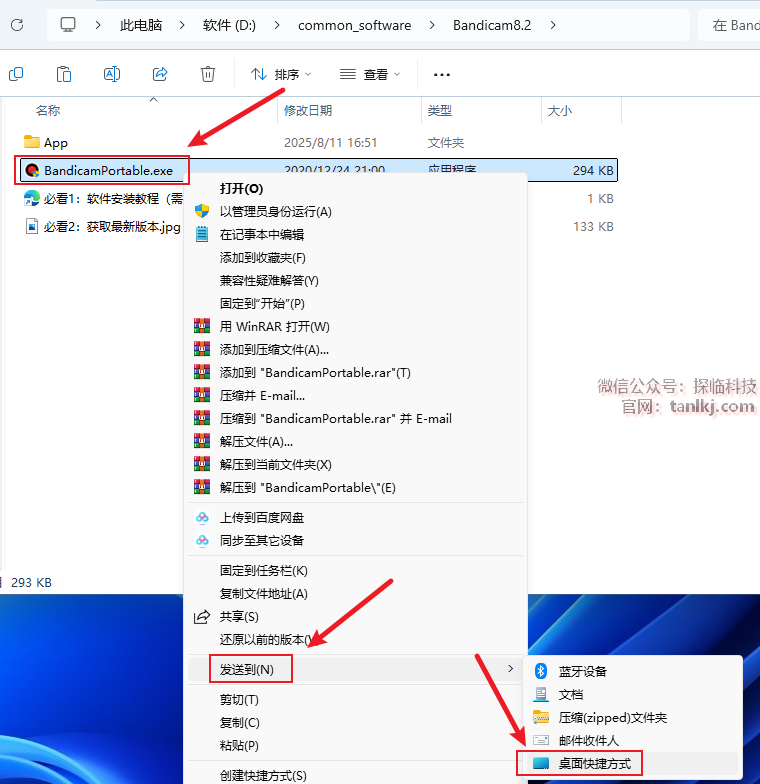Click the Delete trash can icon

coord(208,74)
